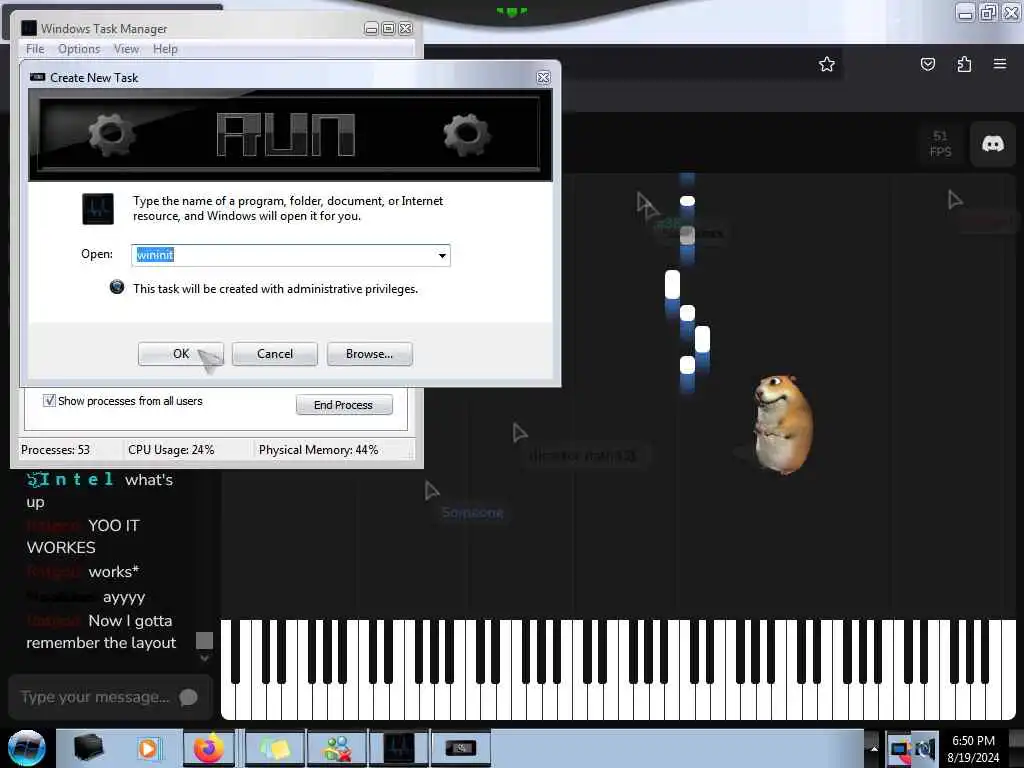Click the left gear in RUN banner
Screen dimensions: 1024x768
(112, 134)
